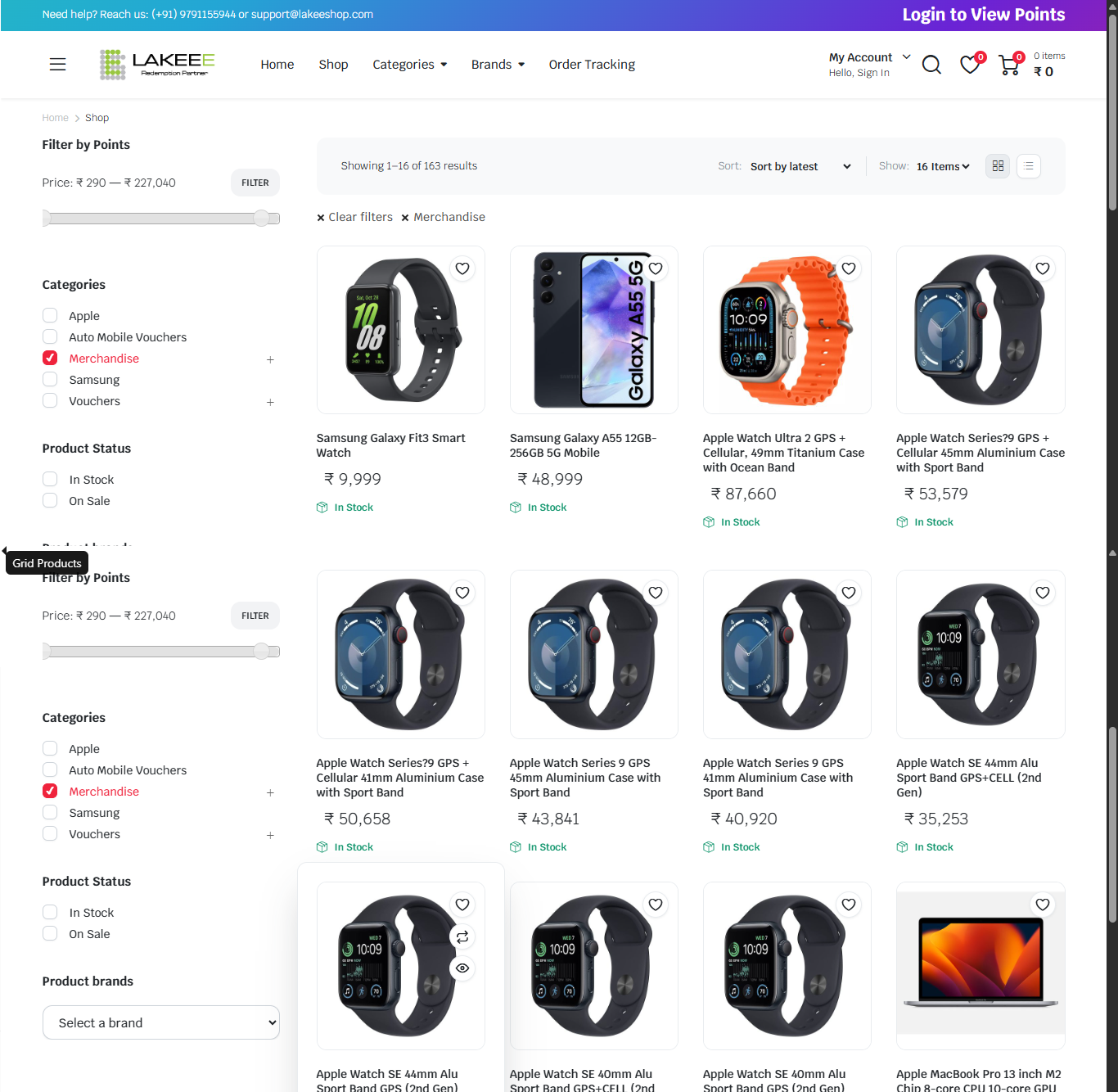
Task: Click compare arrows icon on product
Action: click(x=462, y=936)
